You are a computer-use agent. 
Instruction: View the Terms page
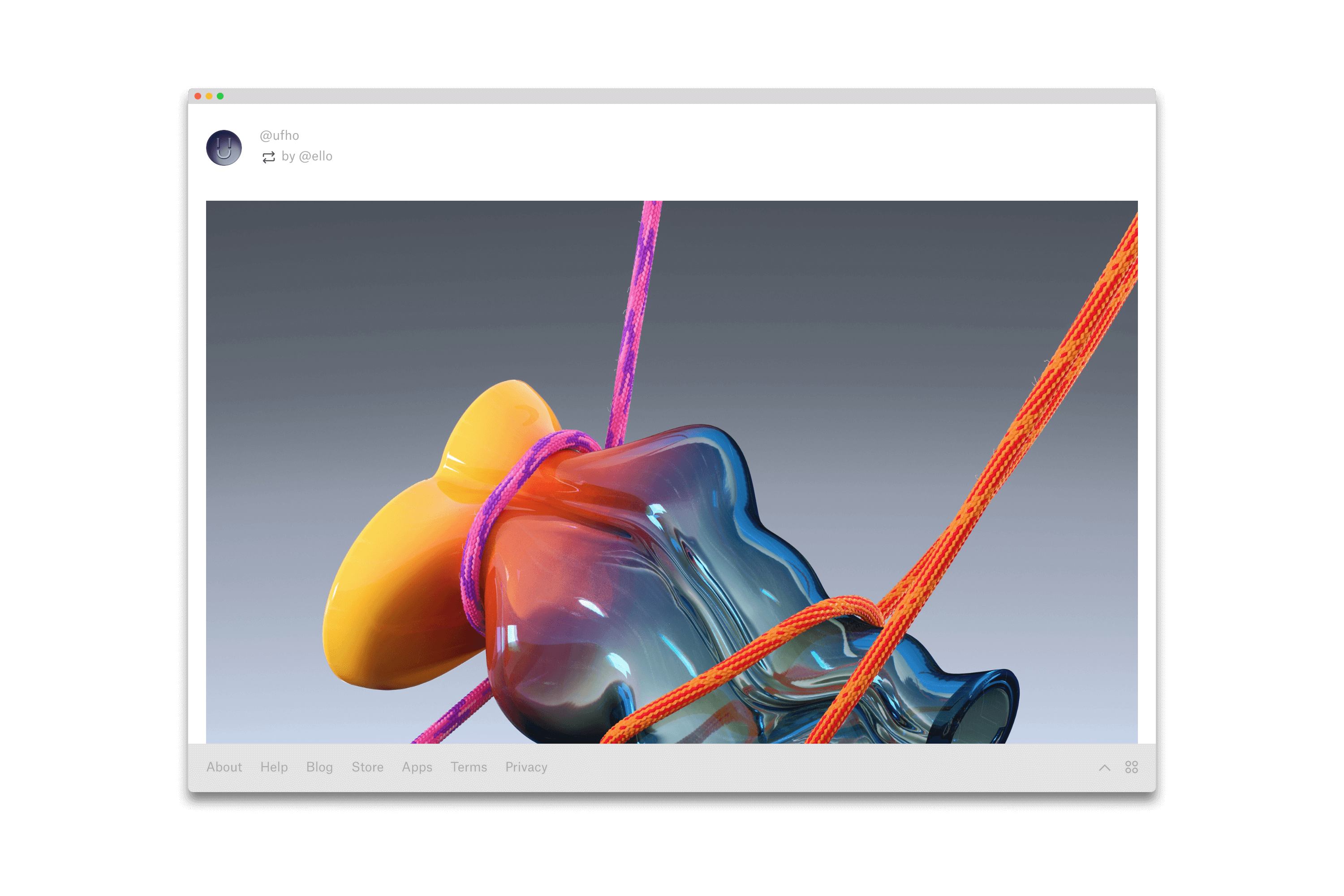tap(469, 767)
